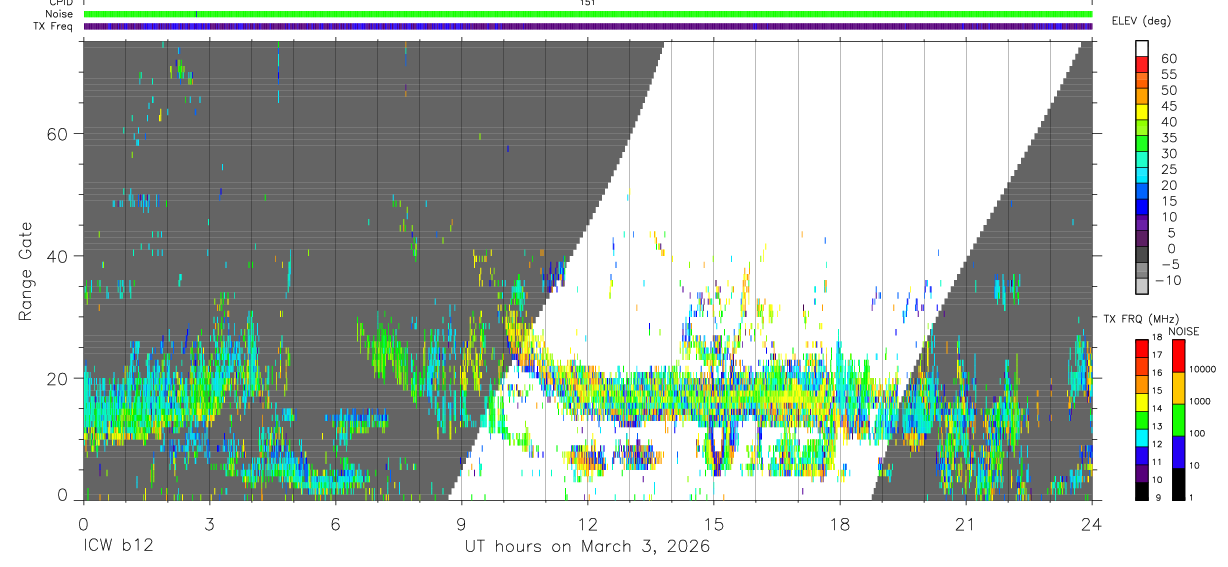Click the blue segment of NOISE color bar

1179,451
